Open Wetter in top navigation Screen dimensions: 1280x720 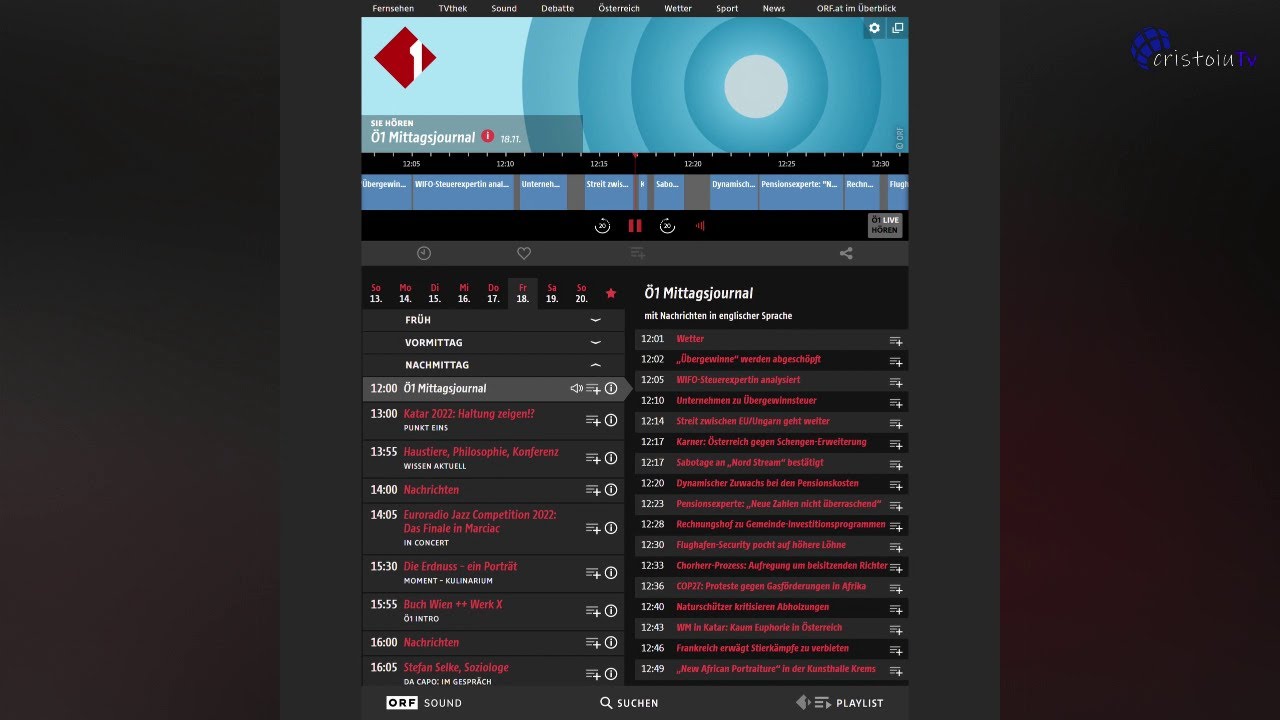tap(678, 8)
